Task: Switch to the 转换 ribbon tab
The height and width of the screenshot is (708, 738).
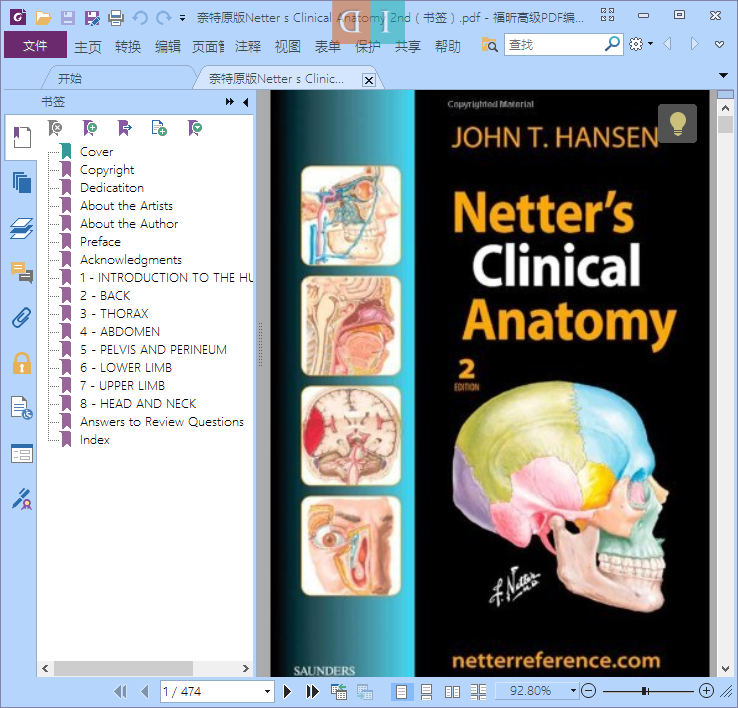Action: (128, 47)
